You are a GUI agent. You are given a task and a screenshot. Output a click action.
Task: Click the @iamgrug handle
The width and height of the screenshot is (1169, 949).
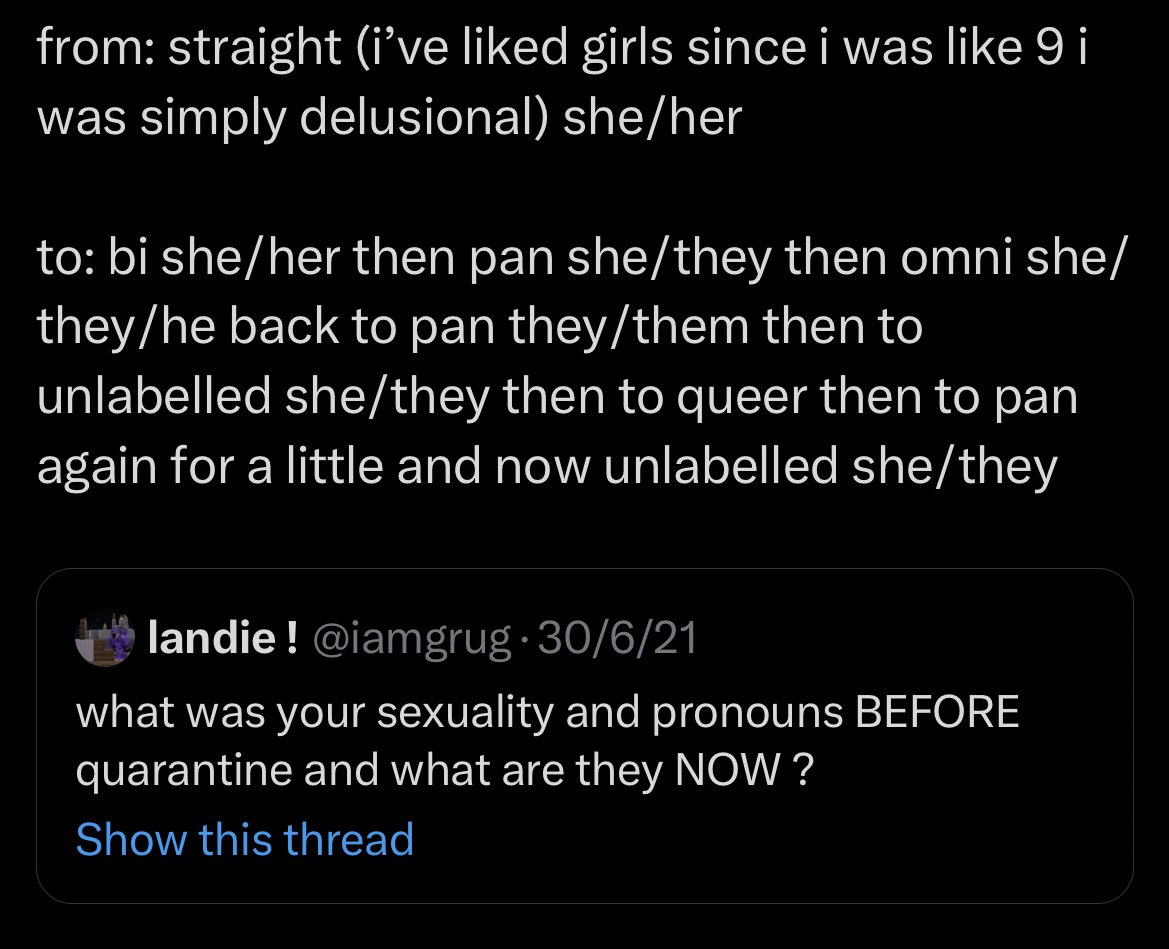click(x=410, y=638)
